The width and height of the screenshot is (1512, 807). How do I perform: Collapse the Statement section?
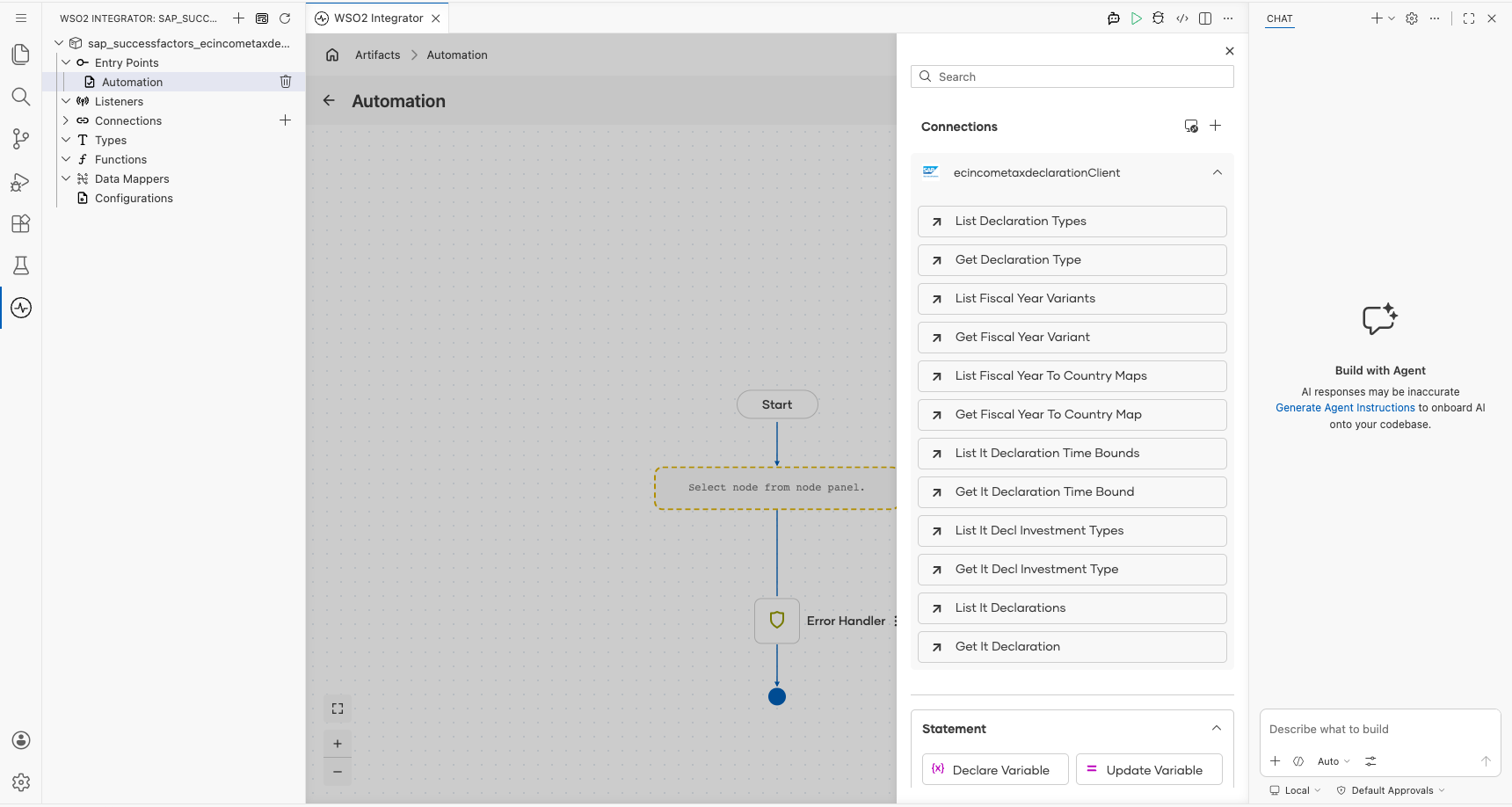1217,728
